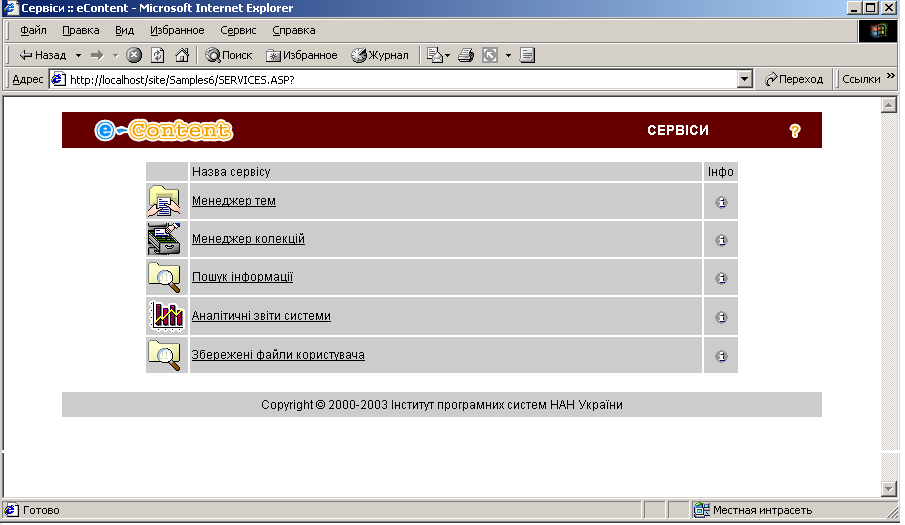
Task: Open the Вид menu
Action: pos(124,31)
